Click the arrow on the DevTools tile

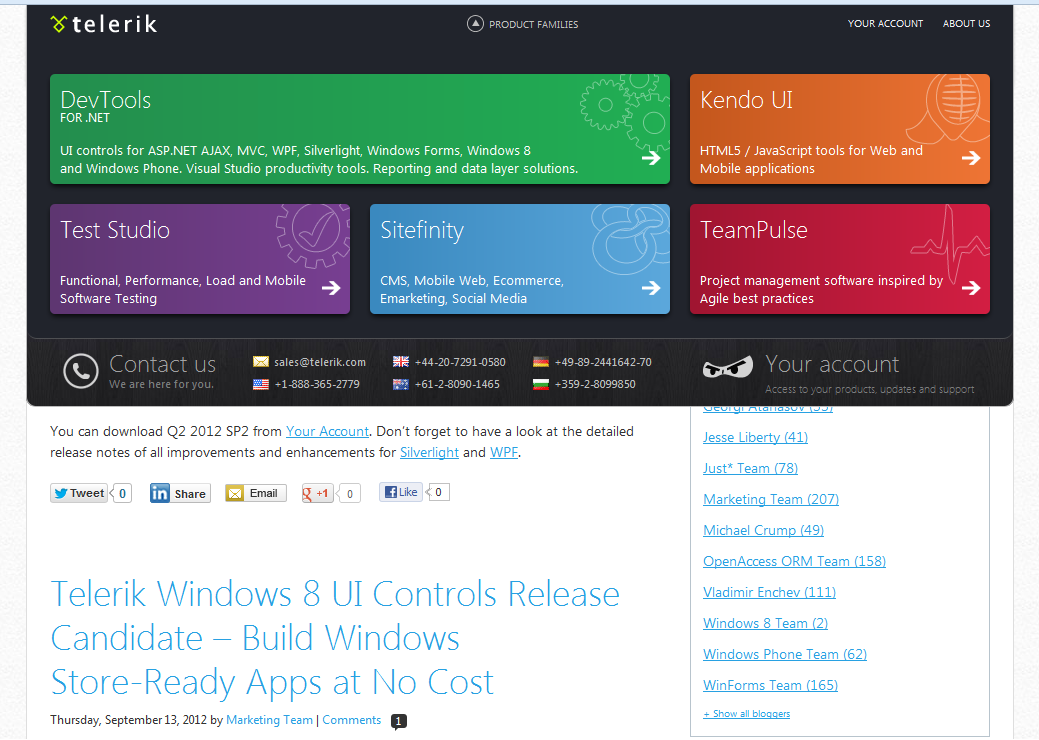(651, 158)
